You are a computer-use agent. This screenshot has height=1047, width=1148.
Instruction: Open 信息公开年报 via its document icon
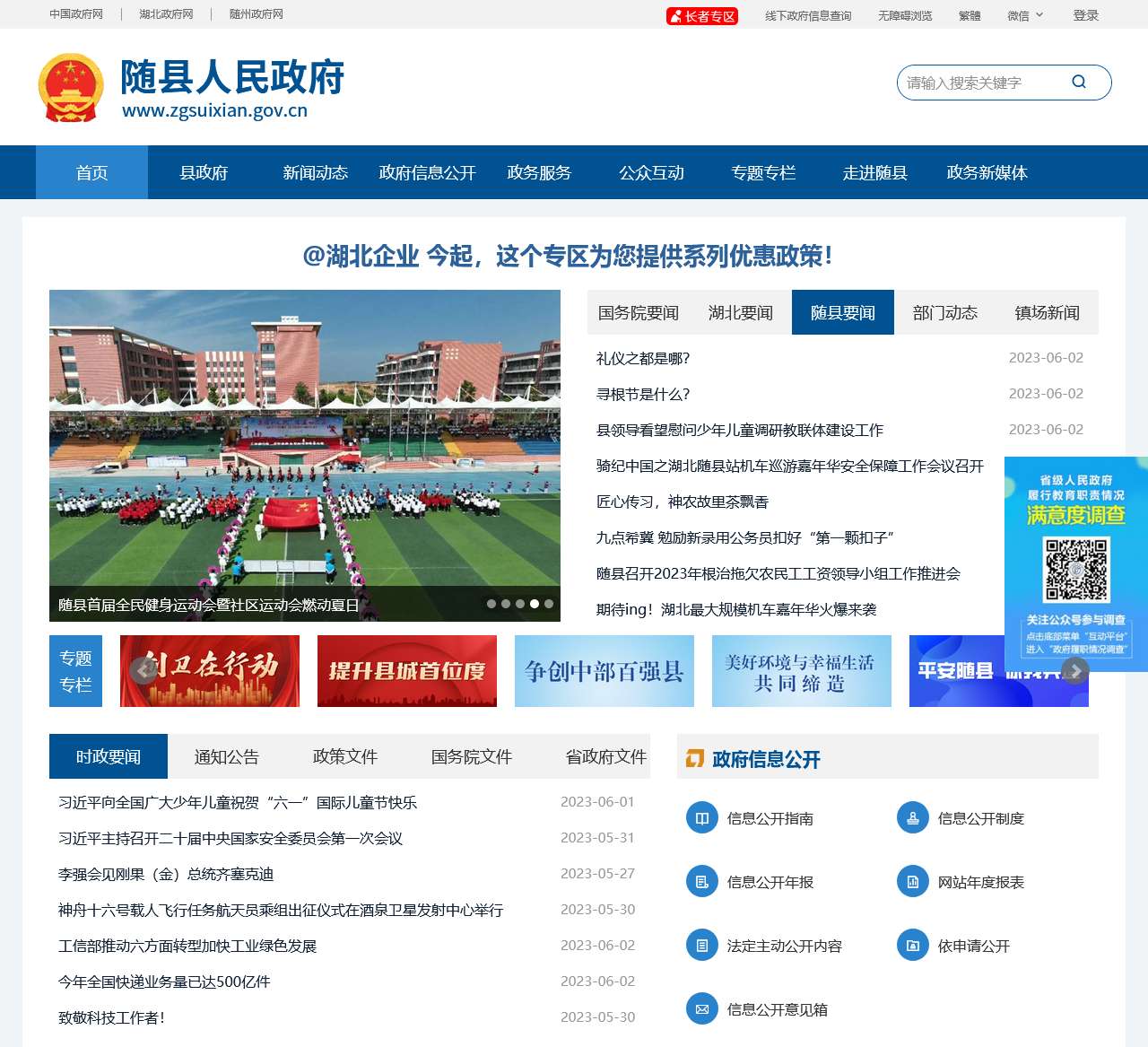pyautogui.click(x=700, y=881)
